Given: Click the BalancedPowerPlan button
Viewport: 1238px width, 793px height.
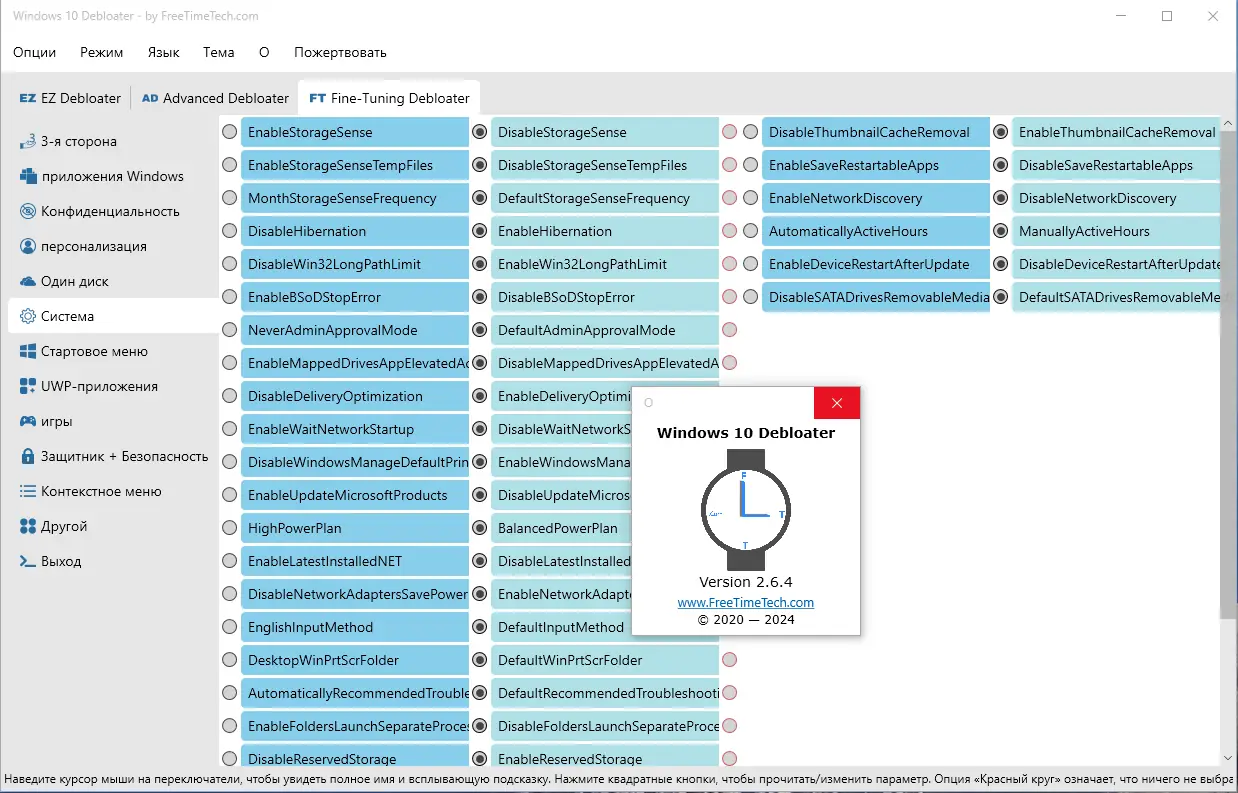Looking at the screenshot, I should pos(561,528).
